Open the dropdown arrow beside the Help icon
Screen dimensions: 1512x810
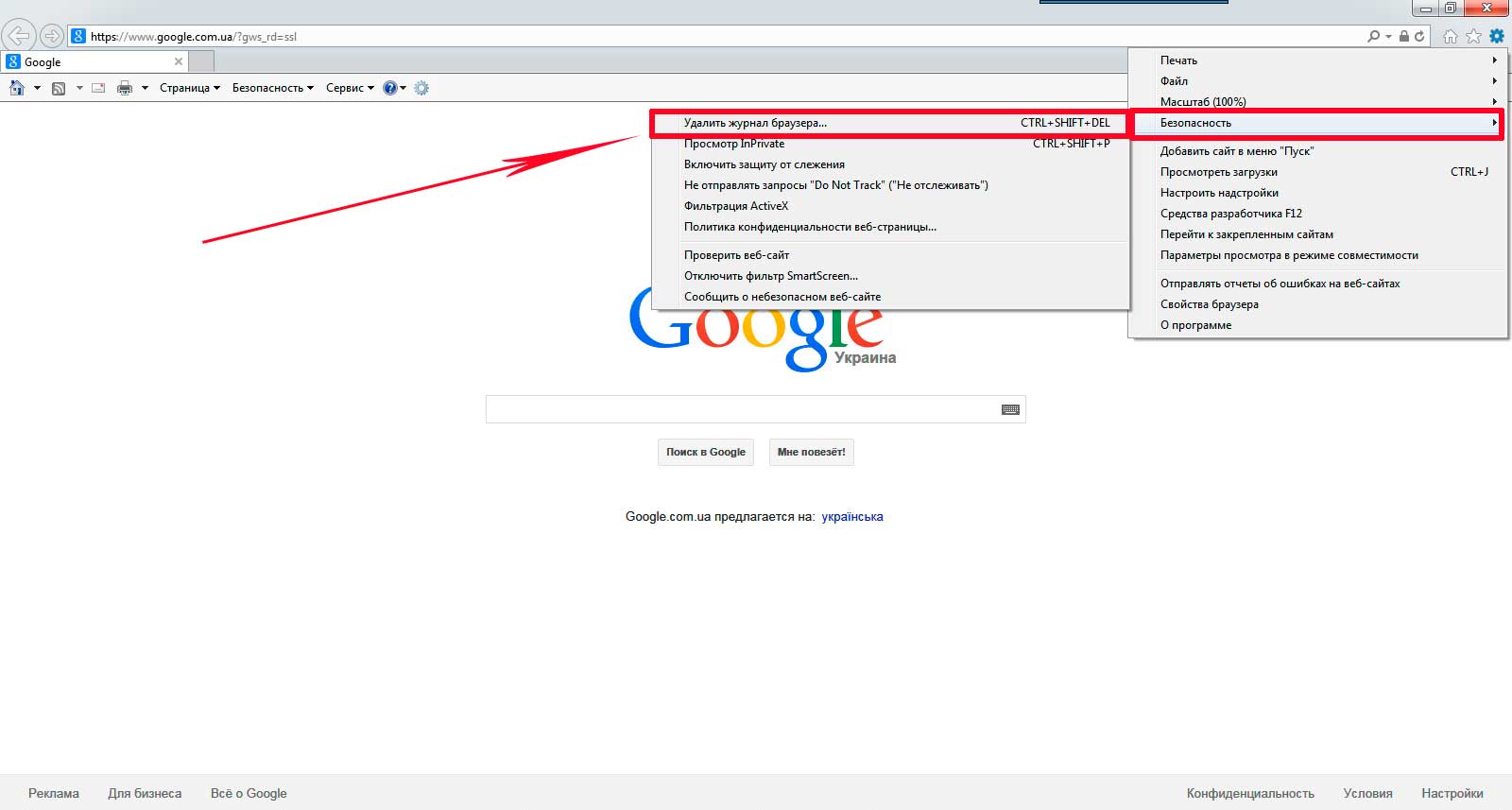[404, 88]
